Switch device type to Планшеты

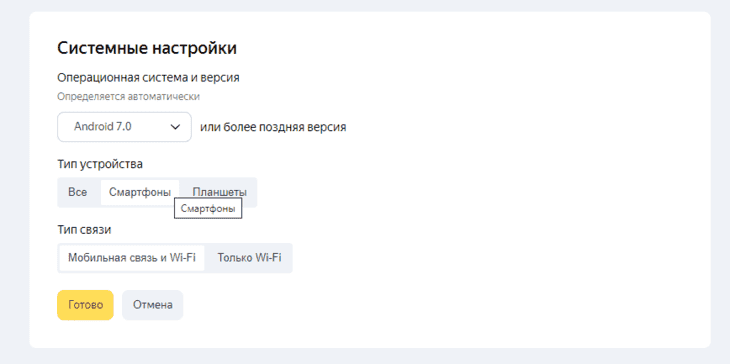pos(219,192)
